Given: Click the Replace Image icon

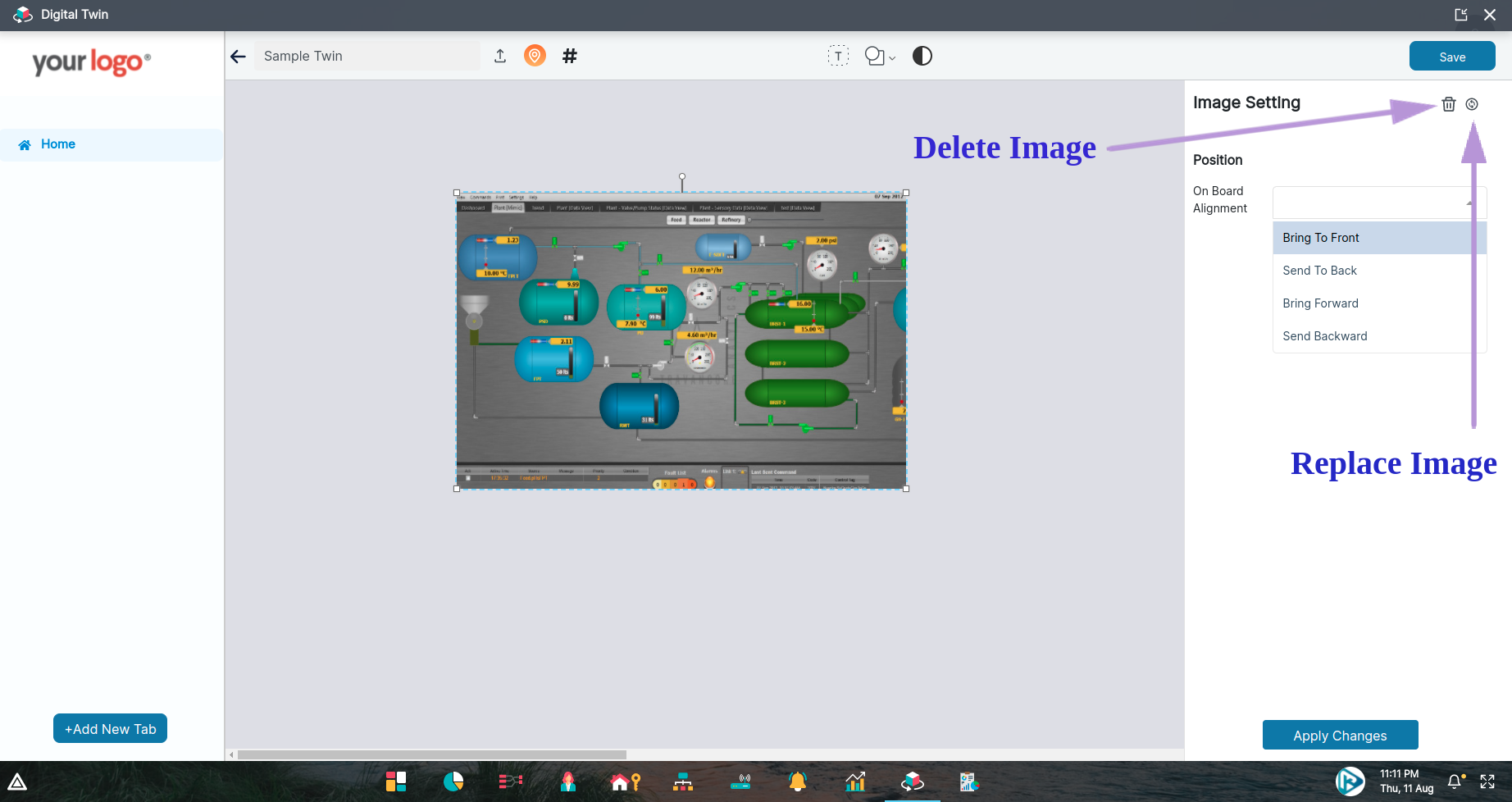Looking at the screenshot, I should click(x=1473, y=104).
